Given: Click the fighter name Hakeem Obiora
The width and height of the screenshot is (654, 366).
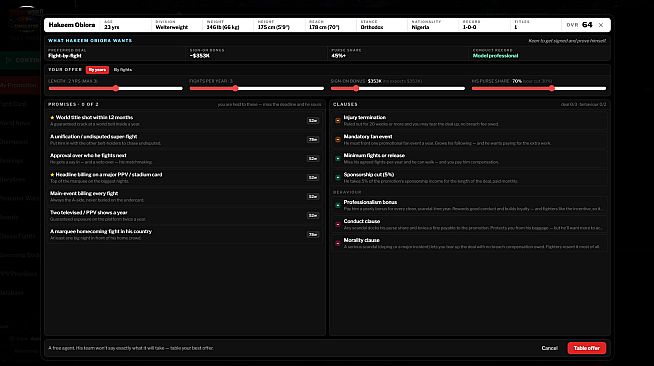Looking at the screenshot, I should click(72, 25).
